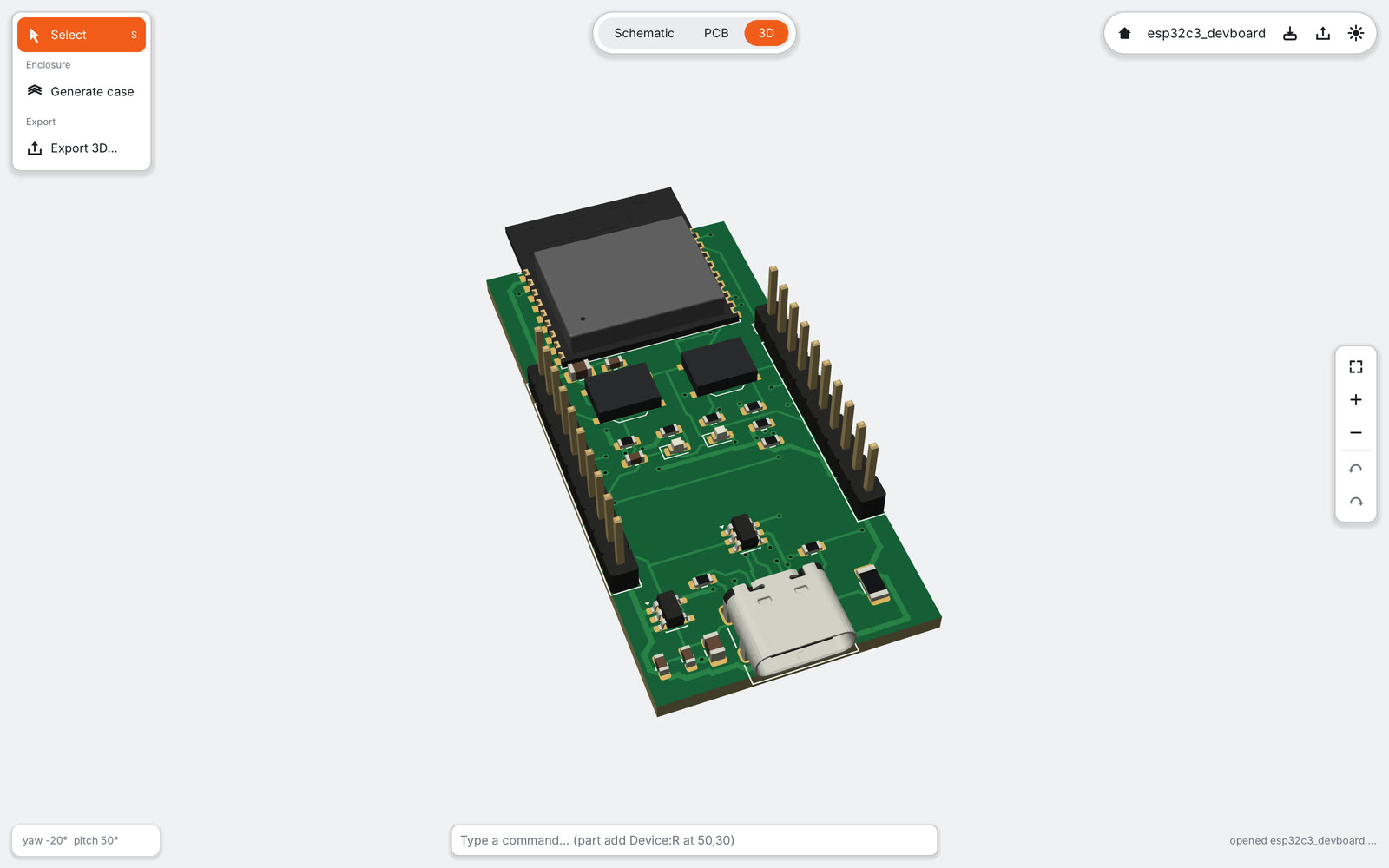Click Generate case in Enclosure section
The width and height of the screenshot is (1389, 868).
tap(82, 91)
